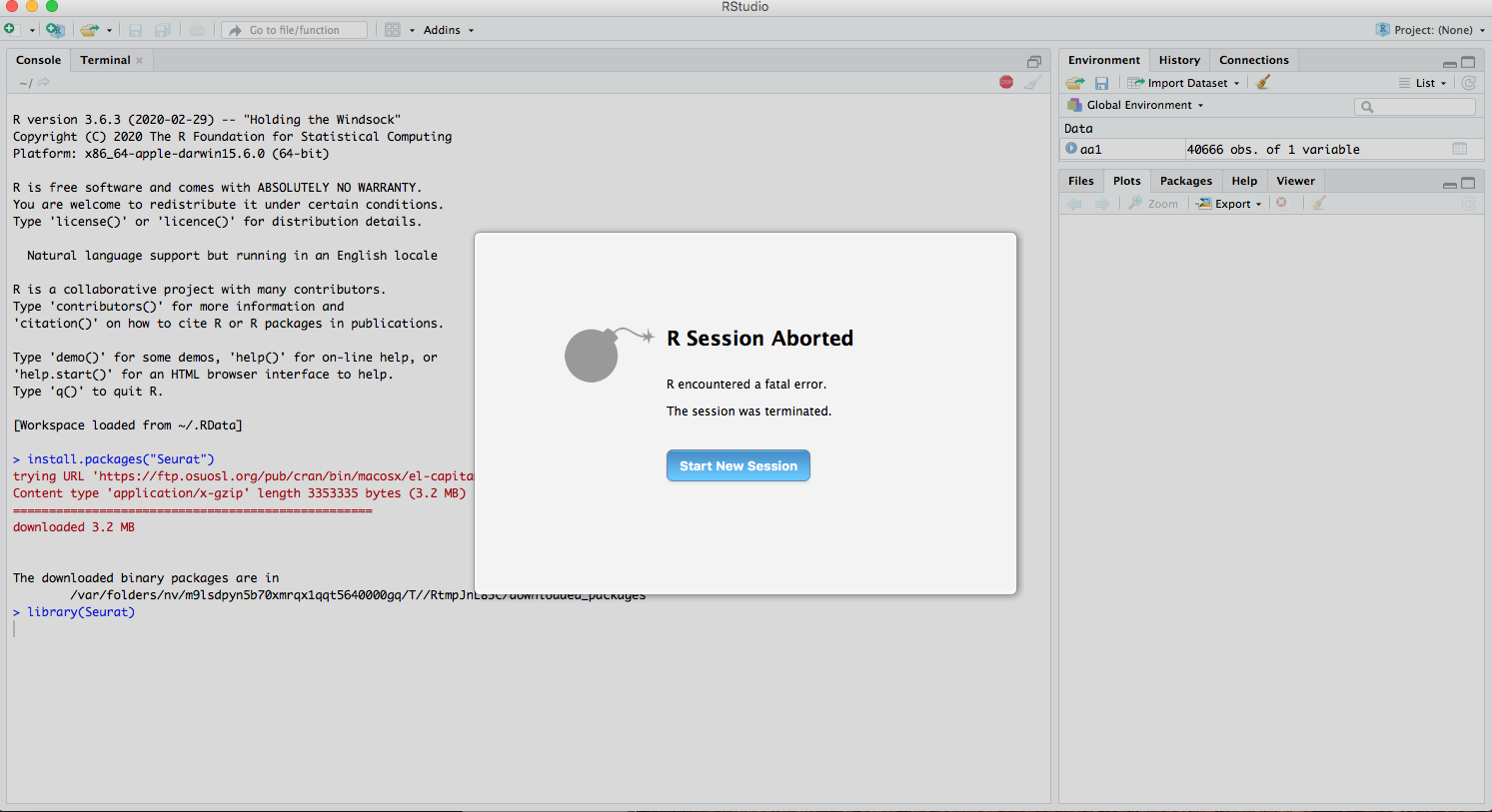Refresh the environment listing

[x=1468, y=82]
